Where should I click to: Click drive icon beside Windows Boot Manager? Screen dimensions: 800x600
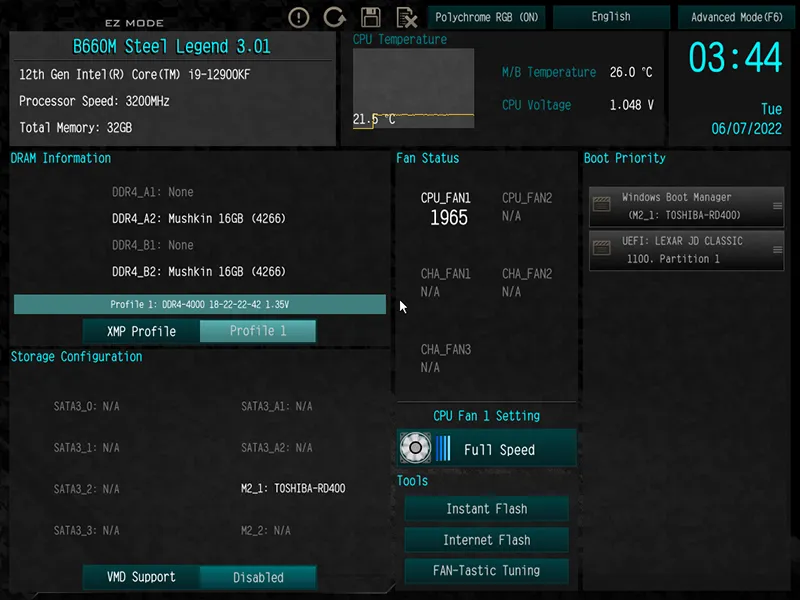[x=601, y=205]
